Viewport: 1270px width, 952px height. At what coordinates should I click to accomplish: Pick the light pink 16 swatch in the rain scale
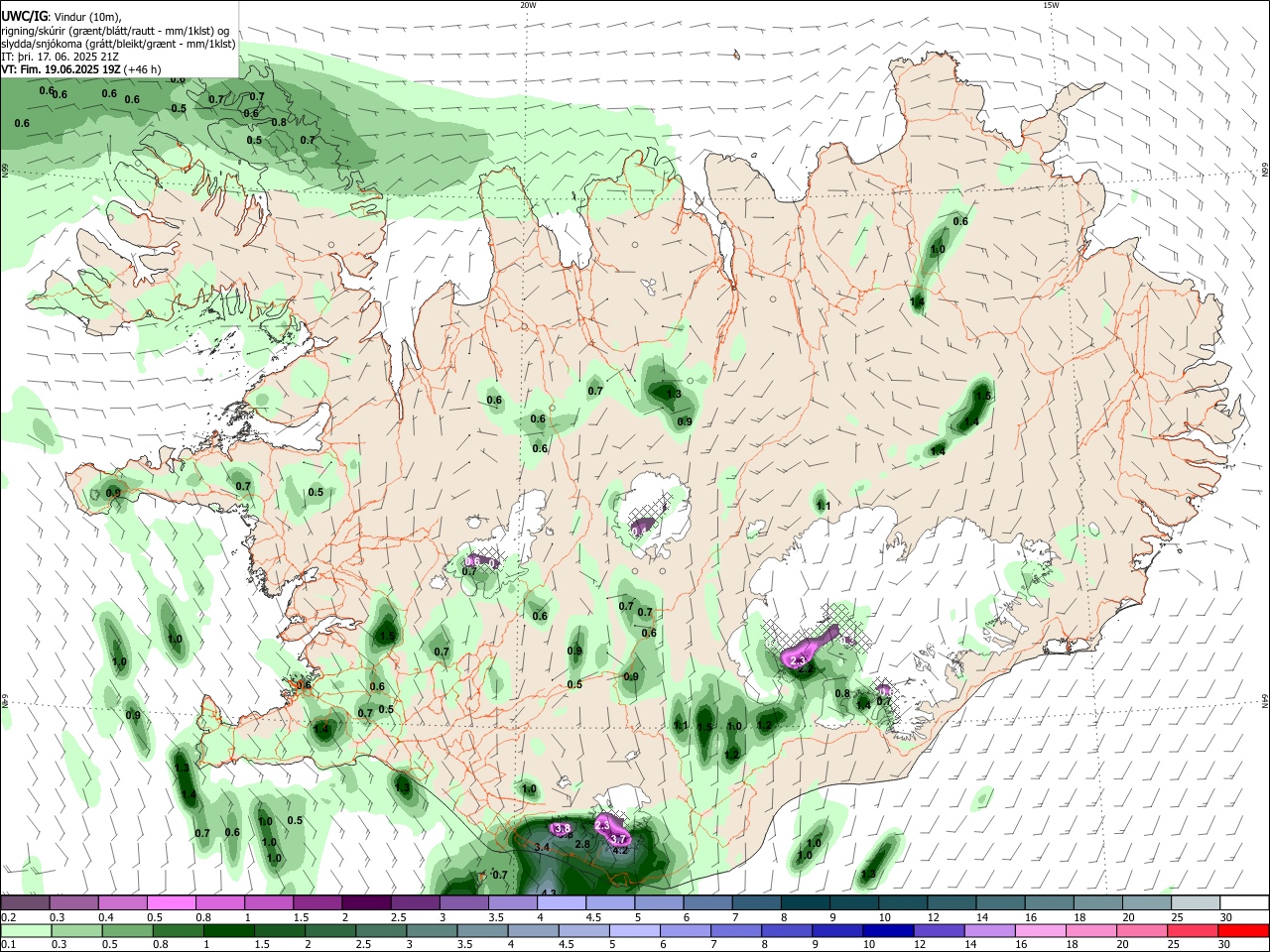point(1040,931)
